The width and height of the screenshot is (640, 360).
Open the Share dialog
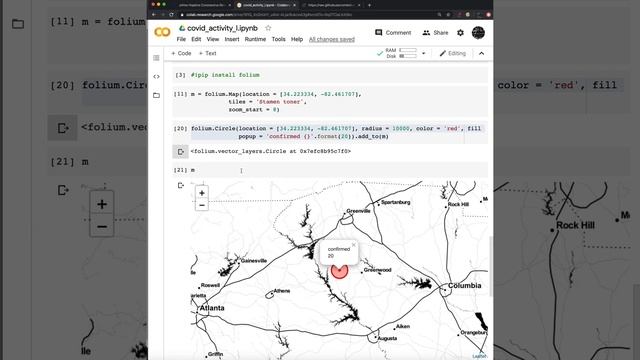pyautogui.click(x=435, y=33)
